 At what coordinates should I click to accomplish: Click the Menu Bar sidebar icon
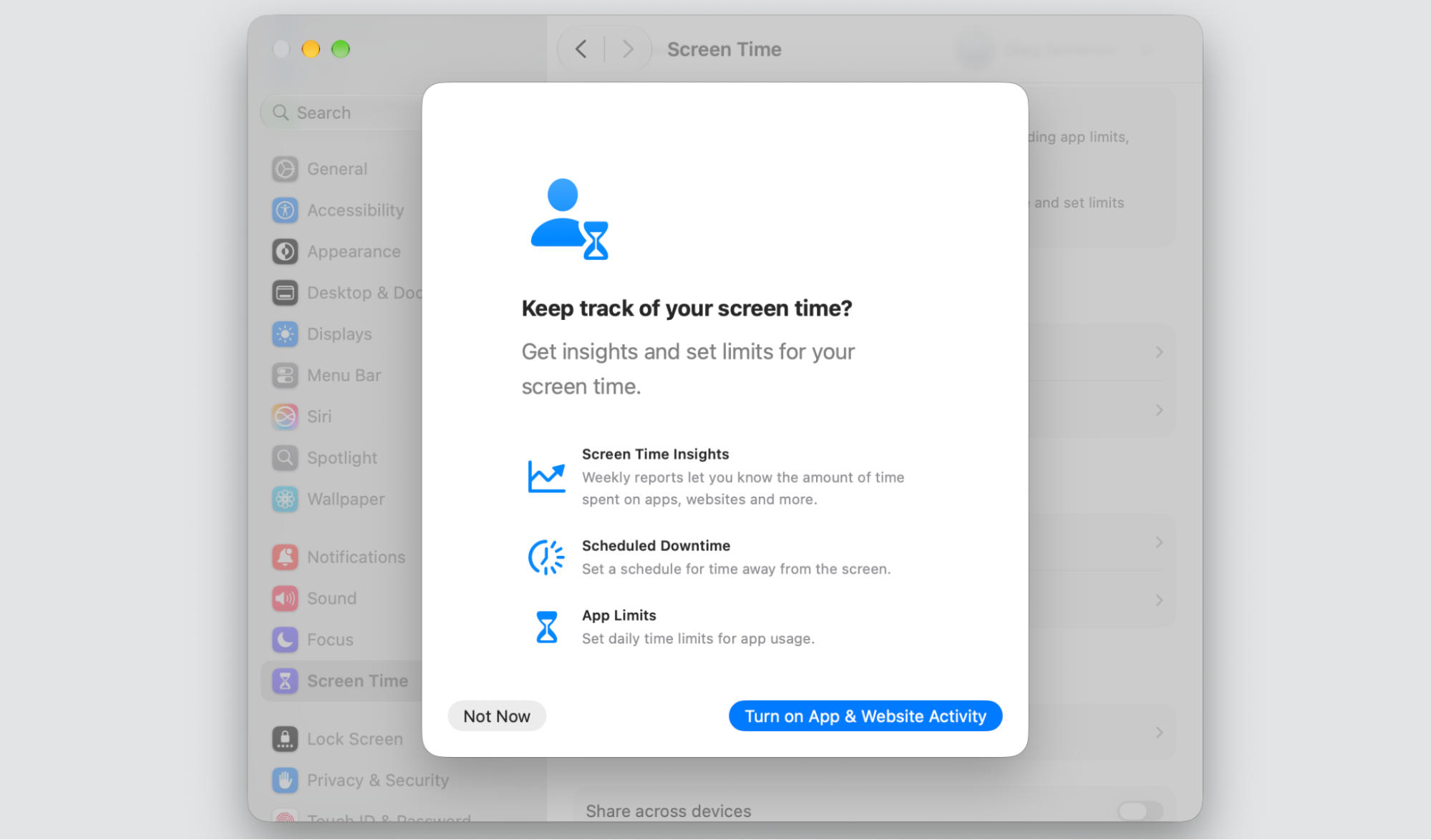[x=285, y=376]
